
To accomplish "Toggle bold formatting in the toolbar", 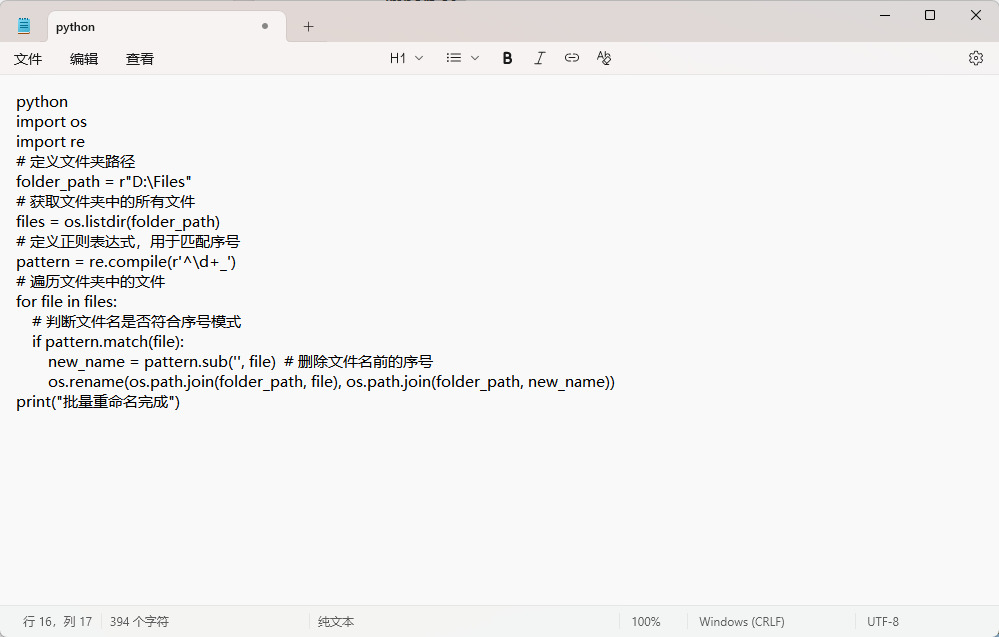I will (507, 58).
